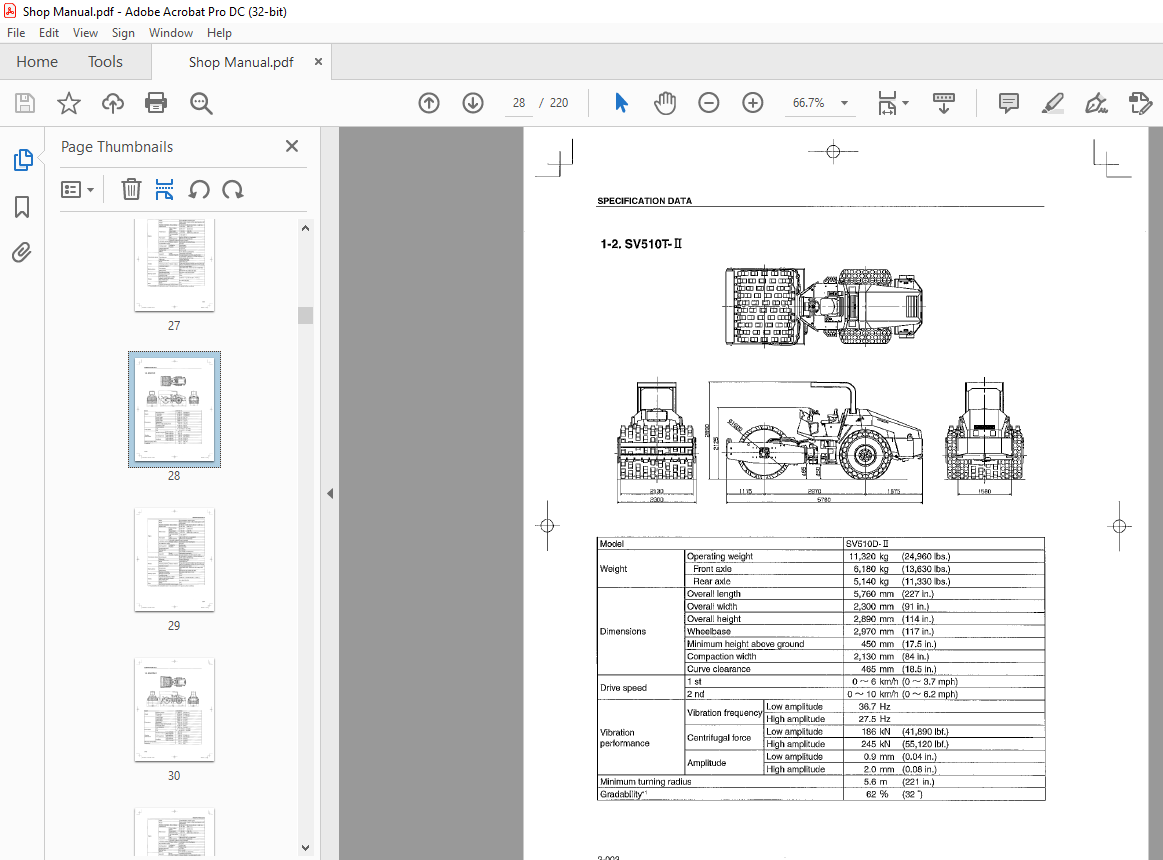Click the upload to cloud icon
1163x860 pixels.
point(113,103)
